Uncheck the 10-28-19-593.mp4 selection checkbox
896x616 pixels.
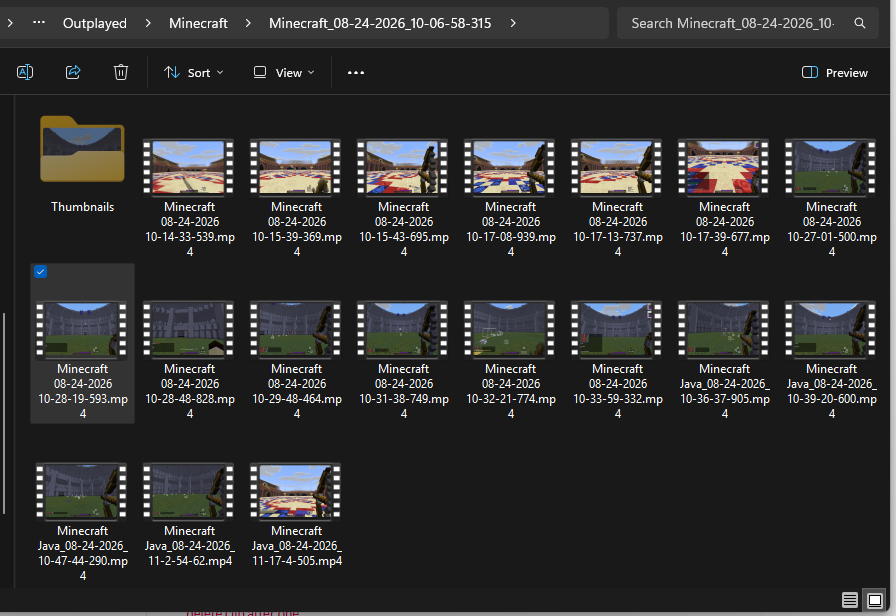[40, 271]
